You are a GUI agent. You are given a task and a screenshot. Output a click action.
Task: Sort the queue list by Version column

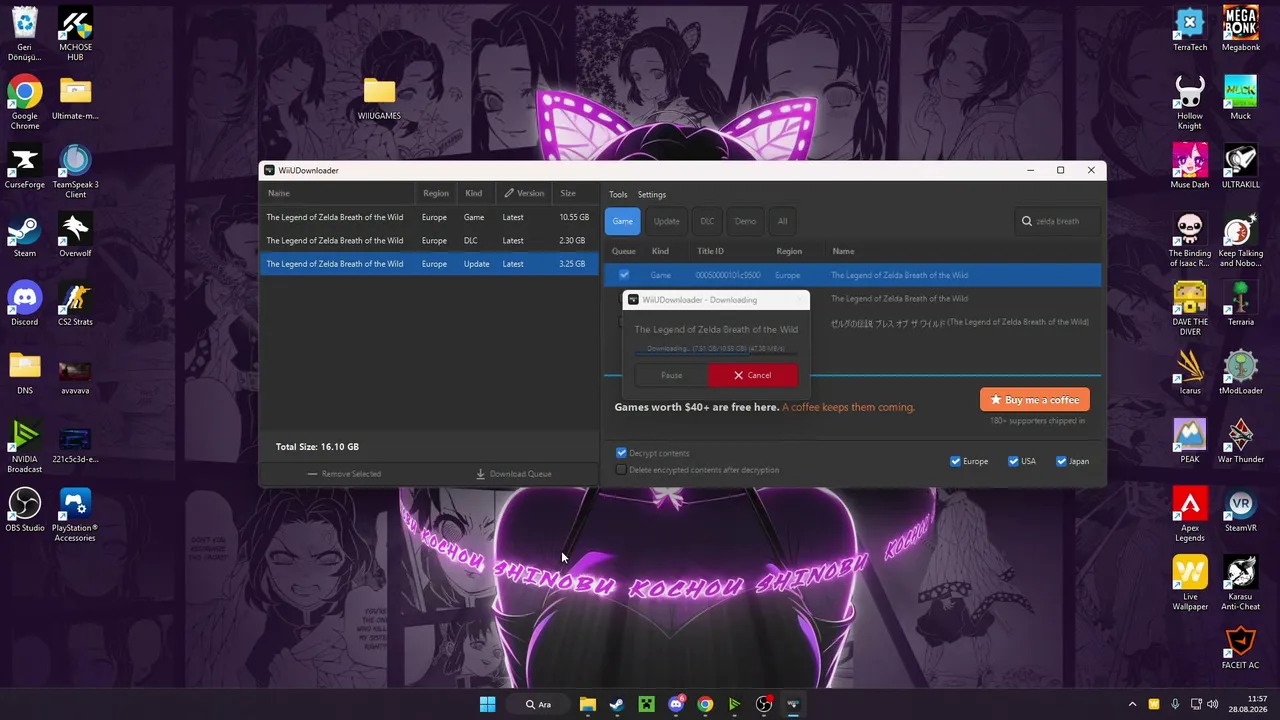click(x=524, y=193)
